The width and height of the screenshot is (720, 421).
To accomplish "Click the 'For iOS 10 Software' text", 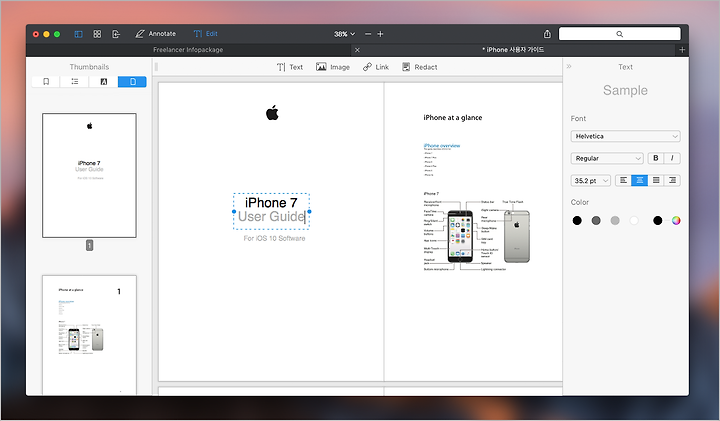I will point(274,238).
